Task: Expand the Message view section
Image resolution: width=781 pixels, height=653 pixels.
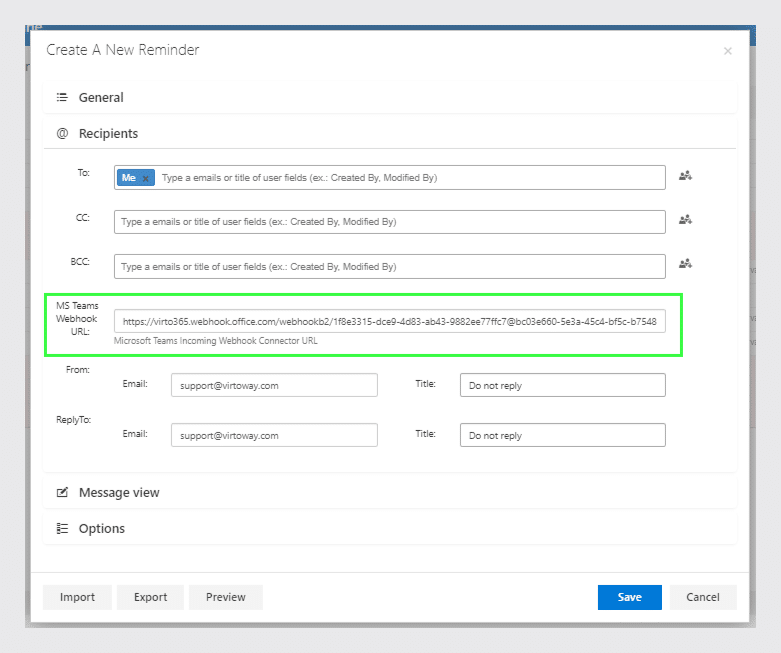Action: (390, 493)
